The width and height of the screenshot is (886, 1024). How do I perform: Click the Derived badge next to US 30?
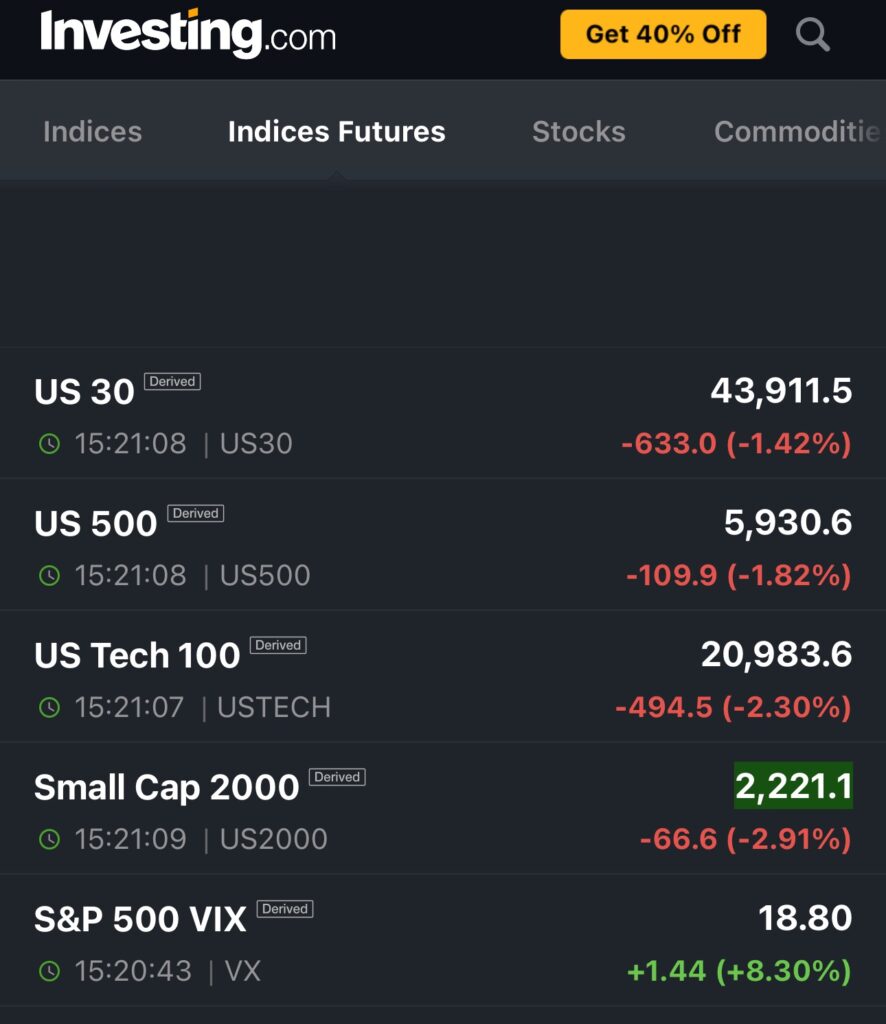click(x=172, y=381)
